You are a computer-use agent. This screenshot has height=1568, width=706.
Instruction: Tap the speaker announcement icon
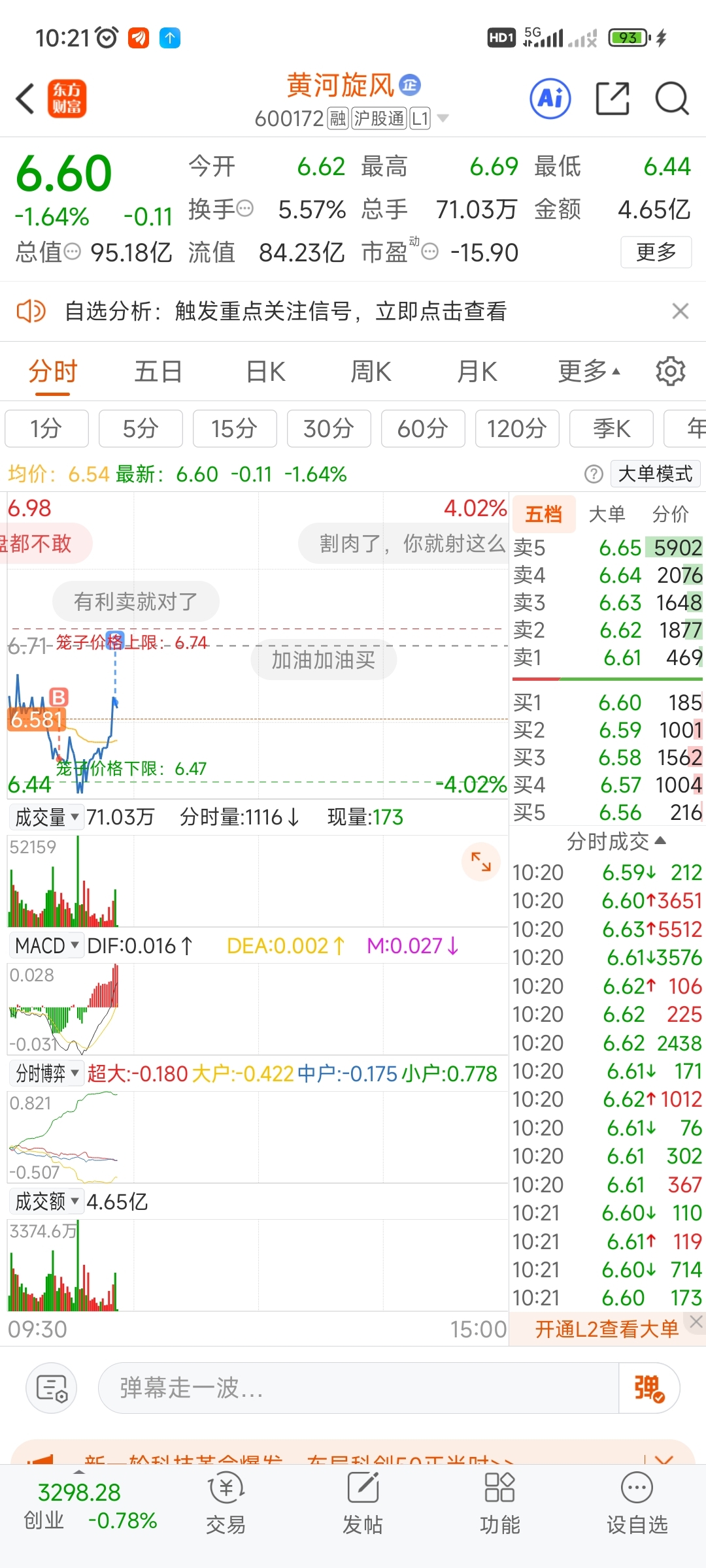pos(31,311)
